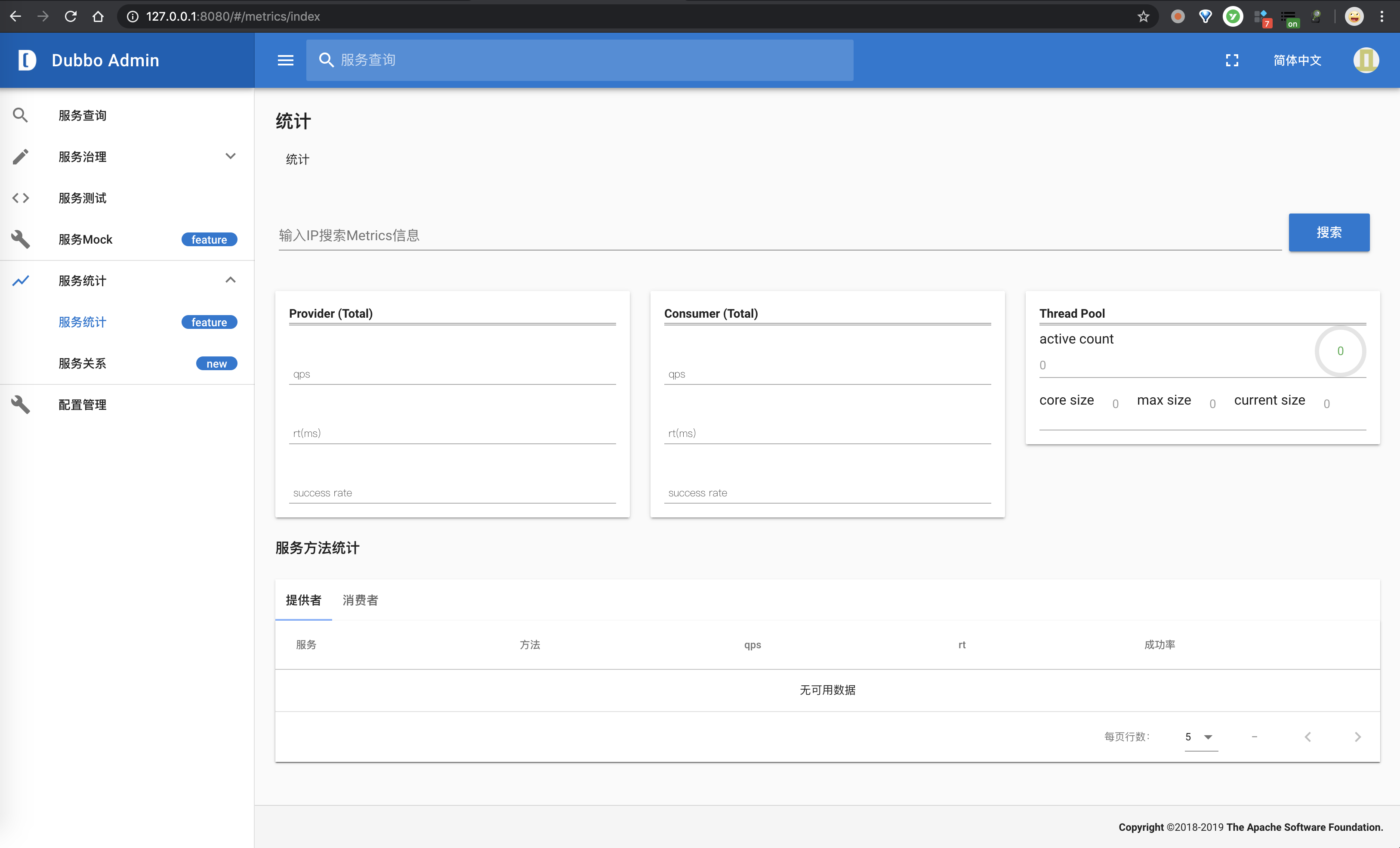Change language via 简体中文
1400x848 pixels.
(1297, 60)
